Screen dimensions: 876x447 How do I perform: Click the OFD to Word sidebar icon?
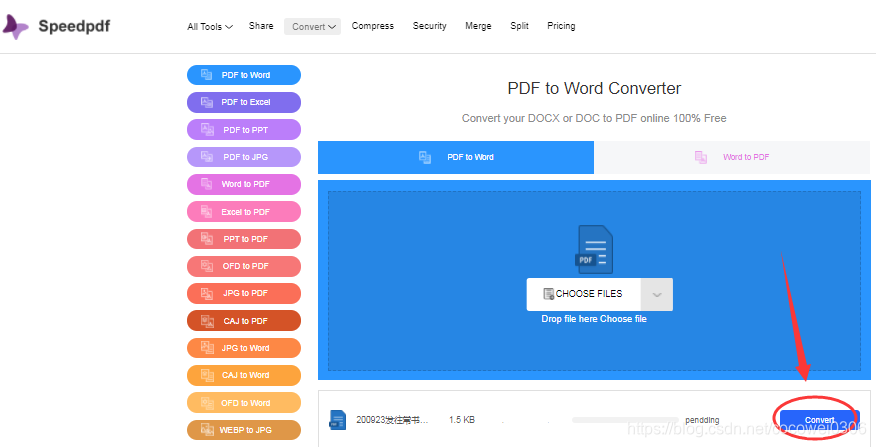207,402
